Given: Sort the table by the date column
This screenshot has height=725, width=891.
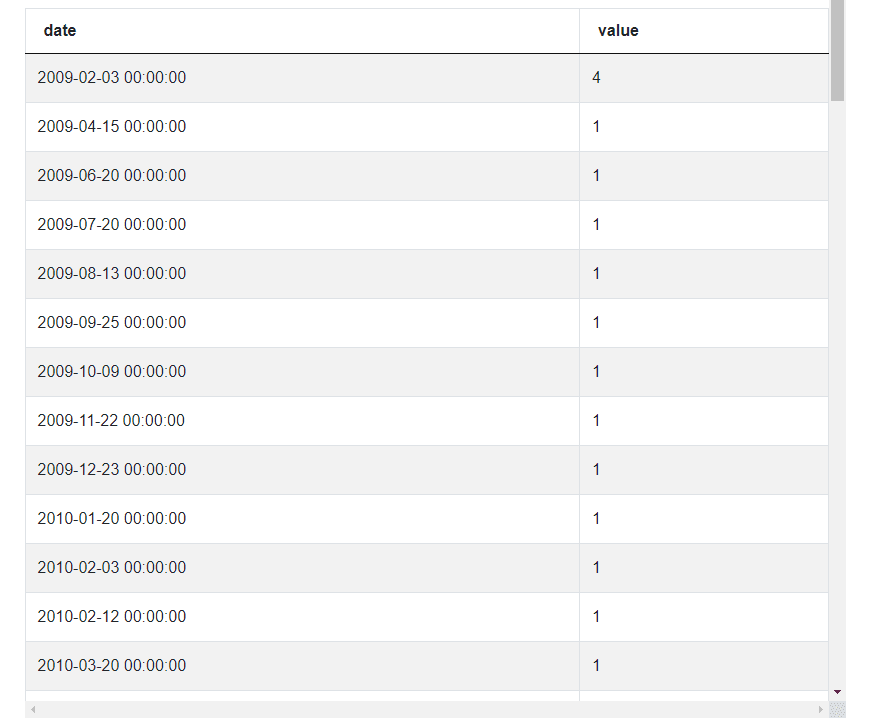Looking at the screenshot, I should (x=60, y=30).
